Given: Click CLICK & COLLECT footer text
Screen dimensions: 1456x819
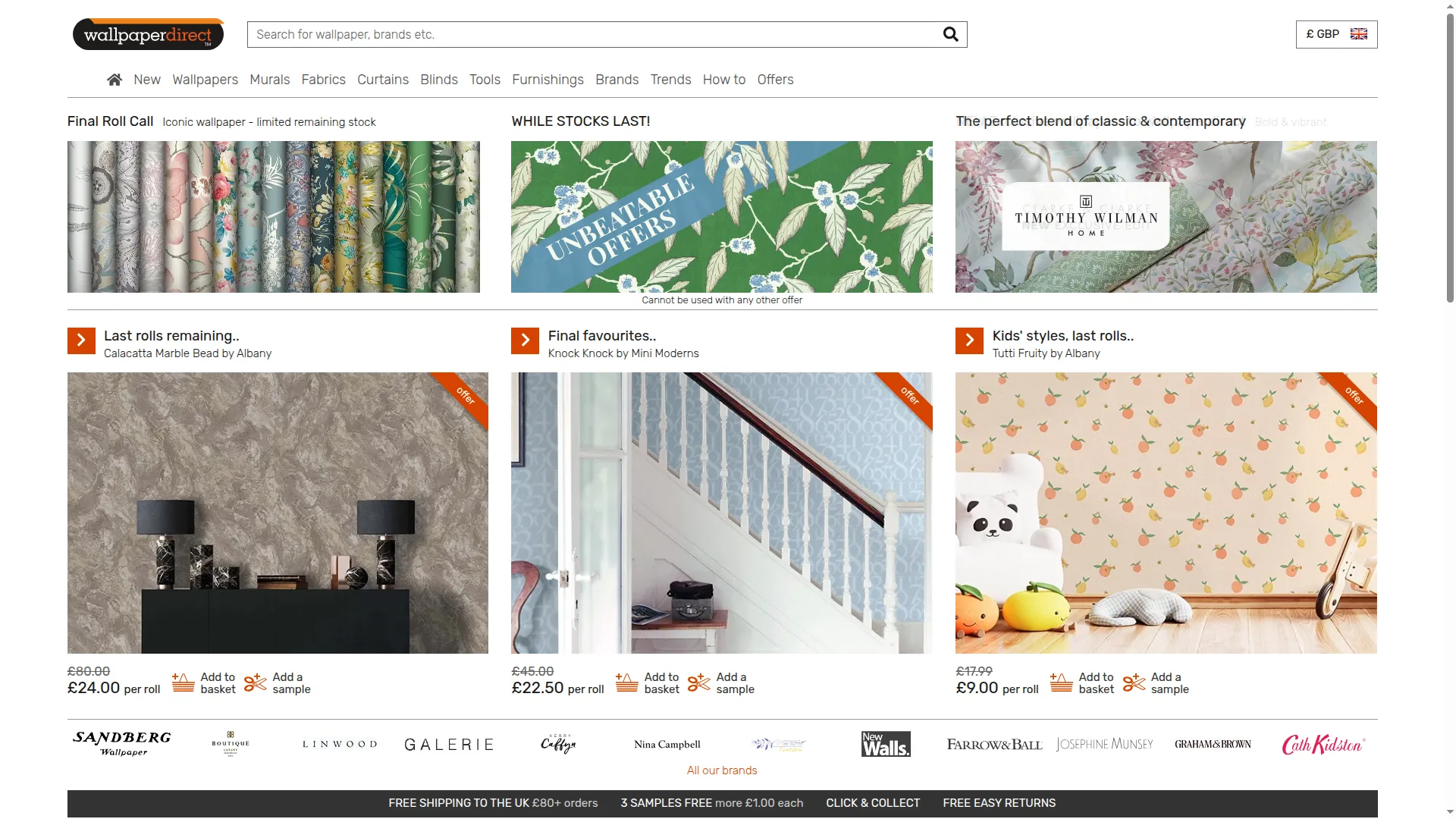Looking at the screenshot, I should [873, 803].
